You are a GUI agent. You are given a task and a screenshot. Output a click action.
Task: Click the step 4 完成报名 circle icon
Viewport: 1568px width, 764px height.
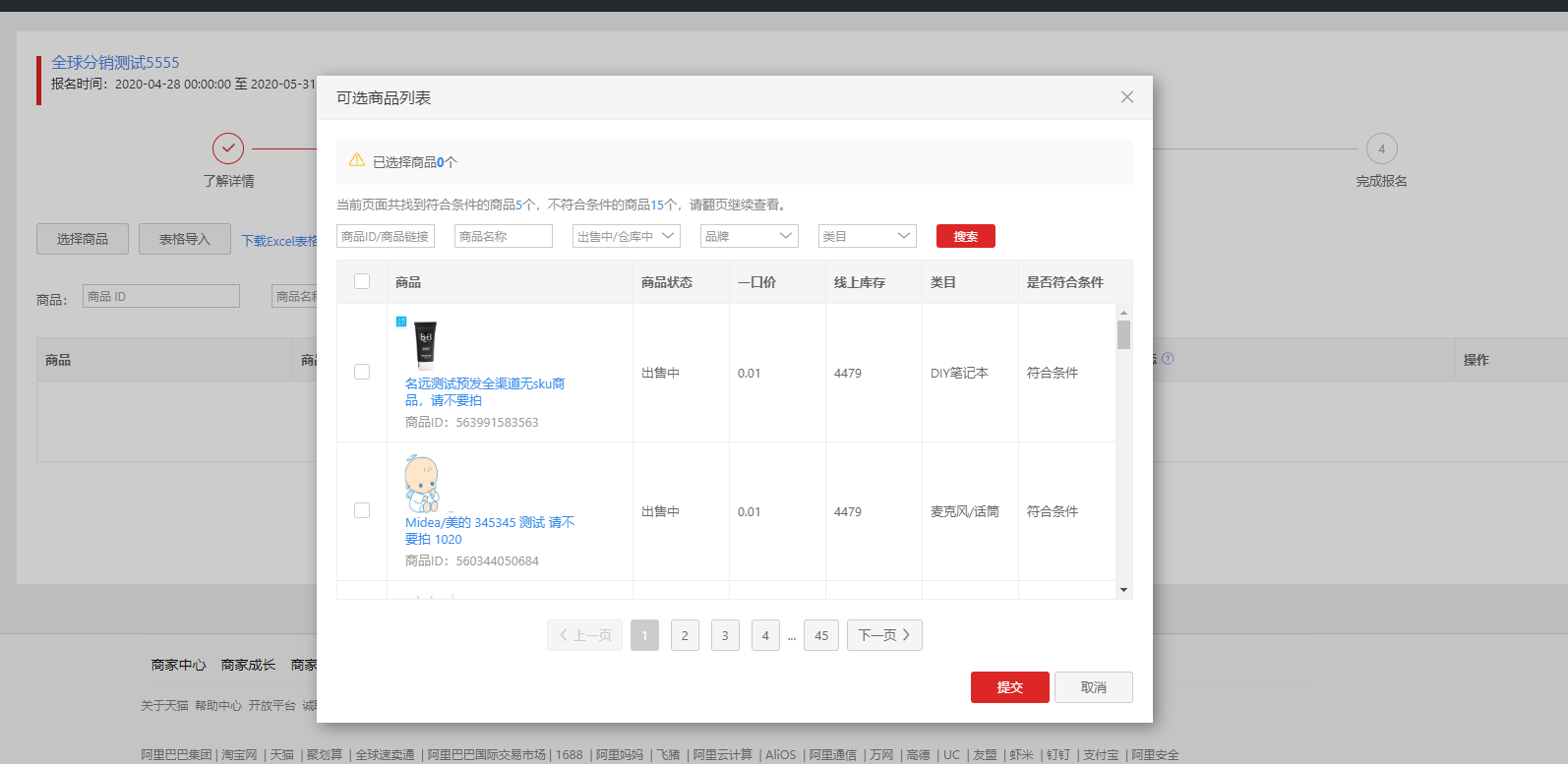pyautogui.click(x=1381, y=149)
